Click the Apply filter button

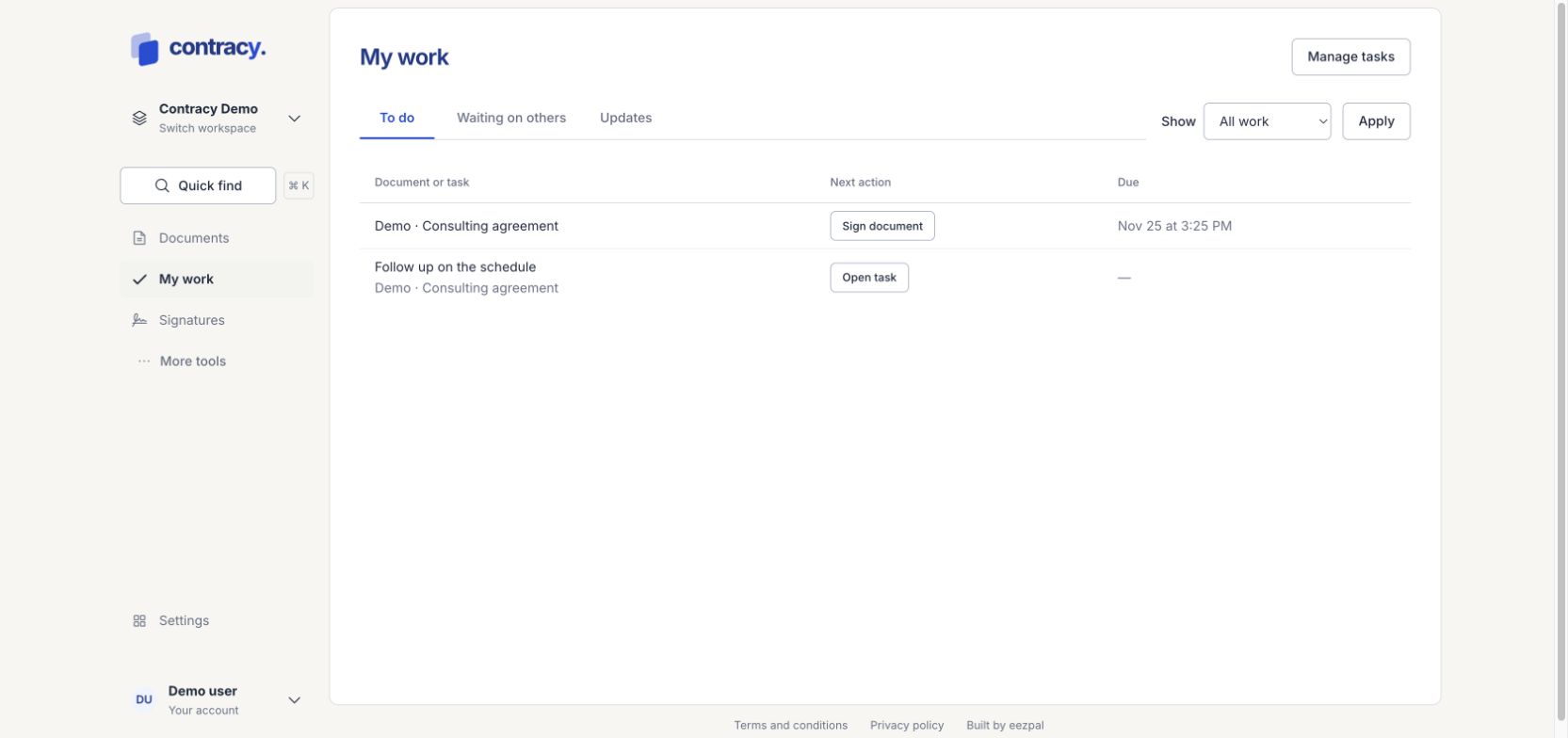[1376, 121]
